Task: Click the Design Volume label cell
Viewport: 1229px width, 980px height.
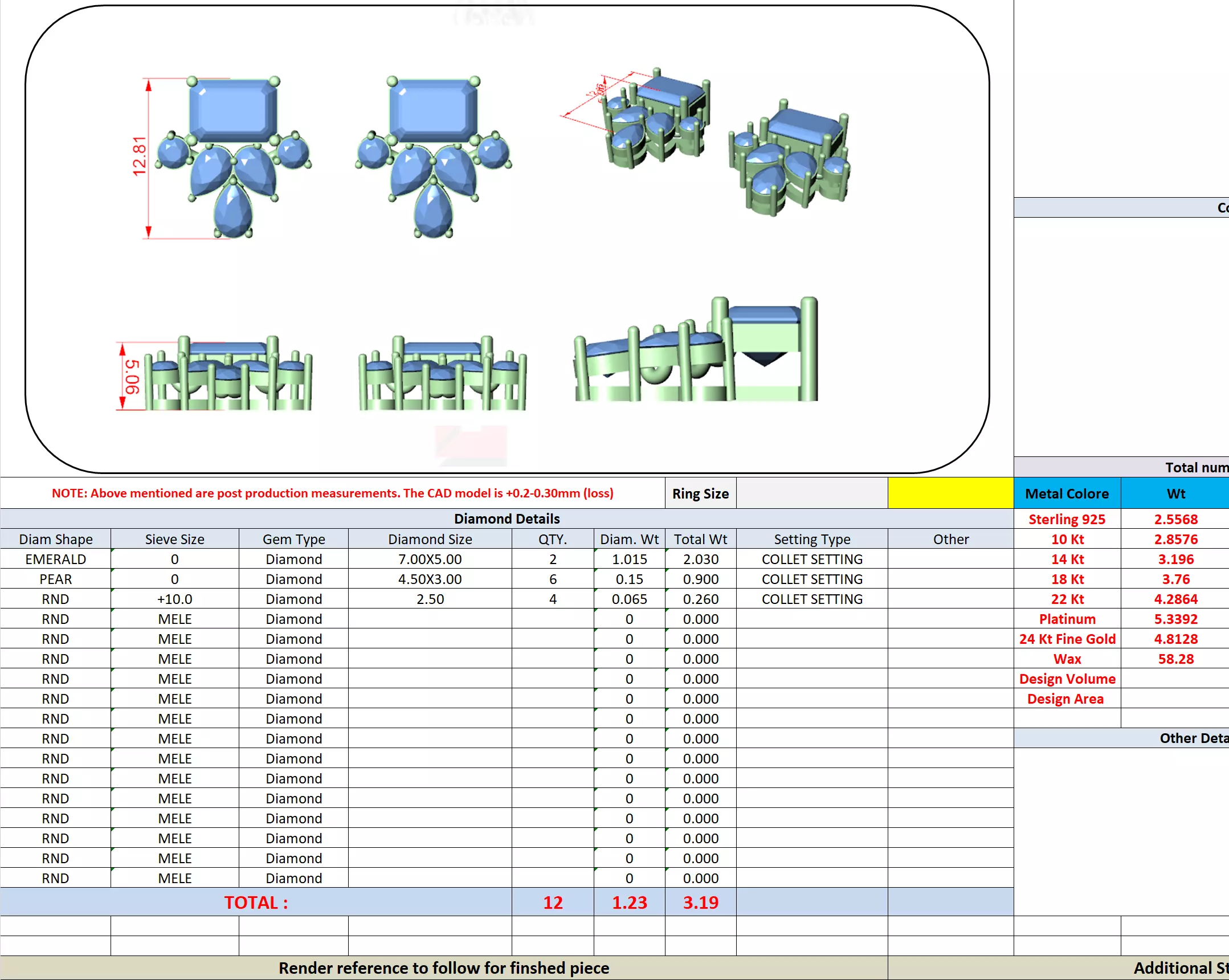Action: pos(1067,679)
